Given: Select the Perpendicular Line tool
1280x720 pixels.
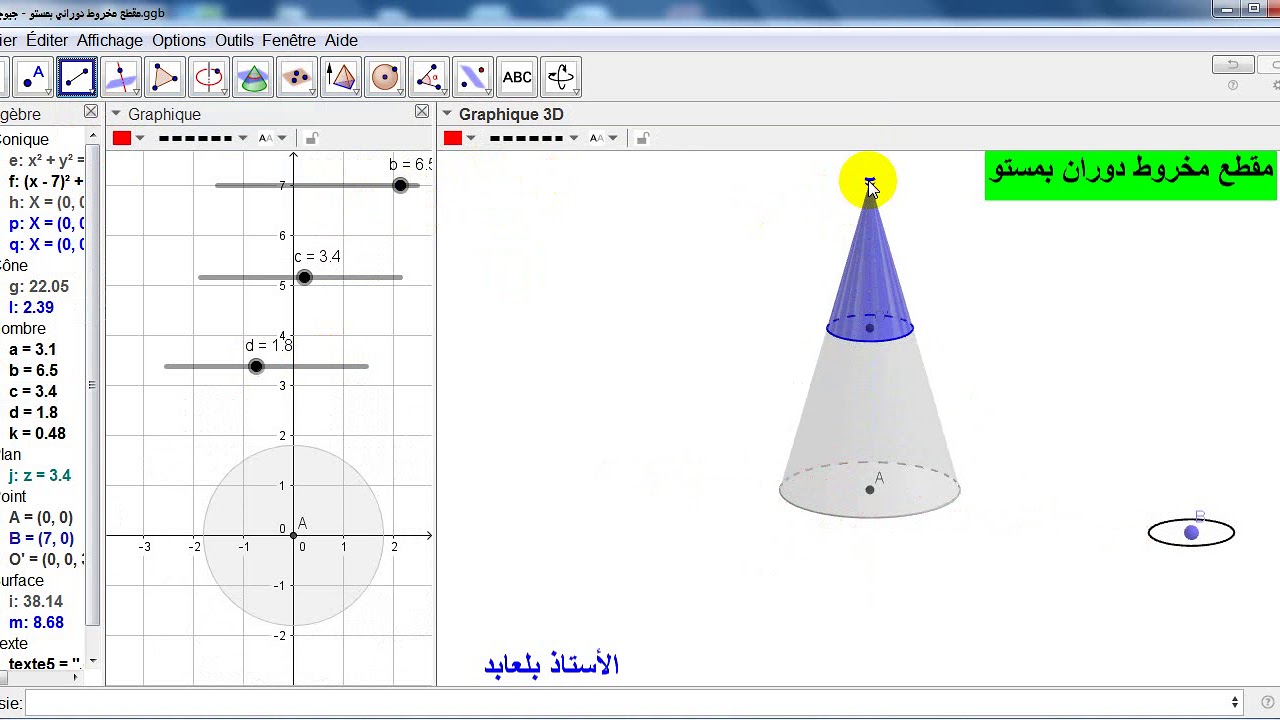Looking at the screenshot, I should coord(121,77).
